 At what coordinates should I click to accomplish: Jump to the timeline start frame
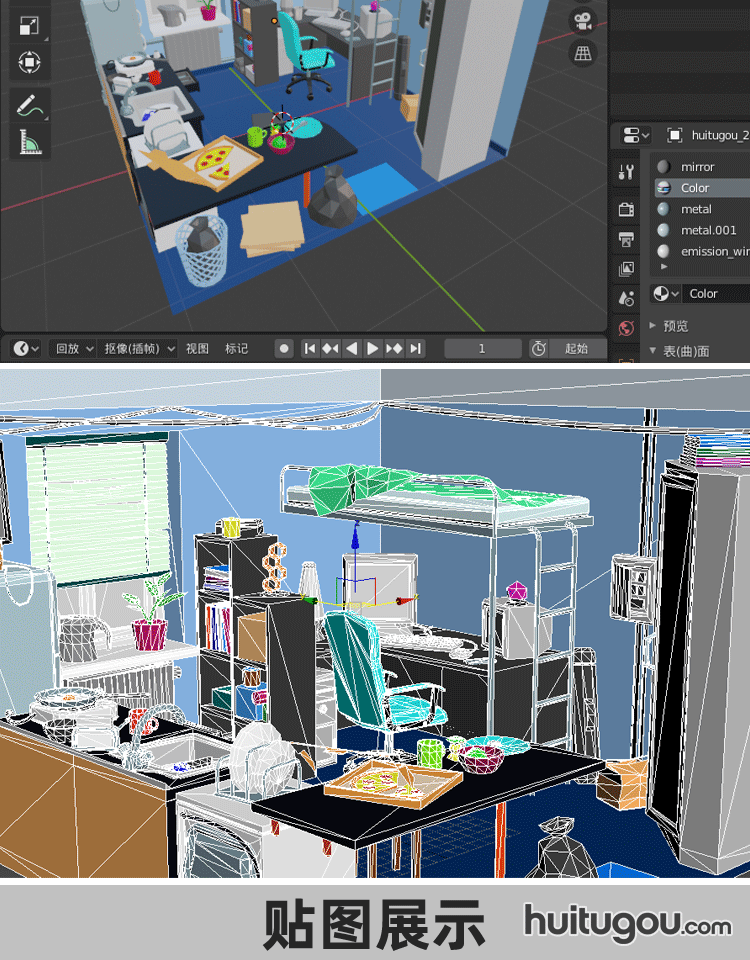point(310,348)
